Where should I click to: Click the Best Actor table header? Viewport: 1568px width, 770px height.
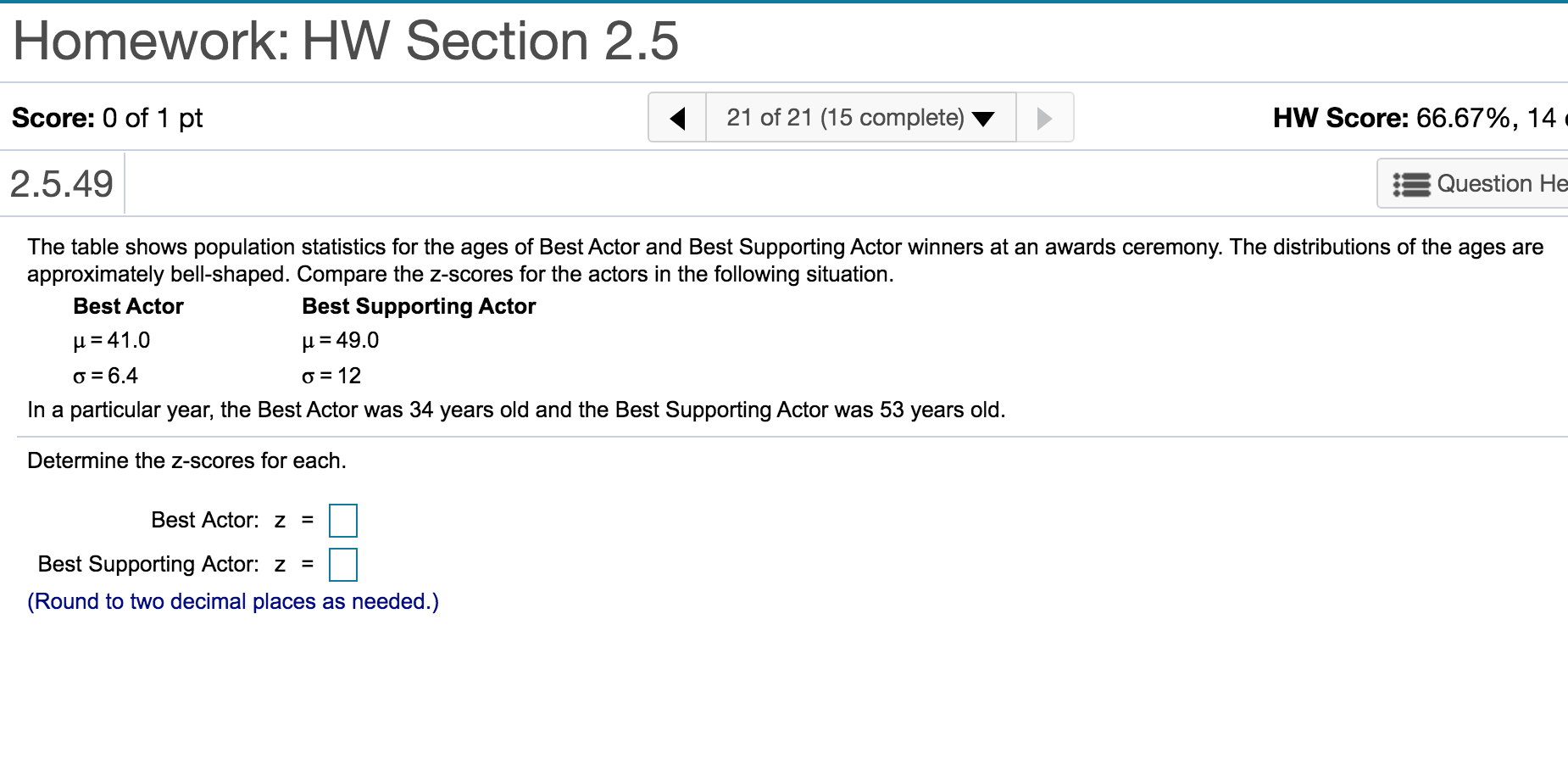(128, 306)
